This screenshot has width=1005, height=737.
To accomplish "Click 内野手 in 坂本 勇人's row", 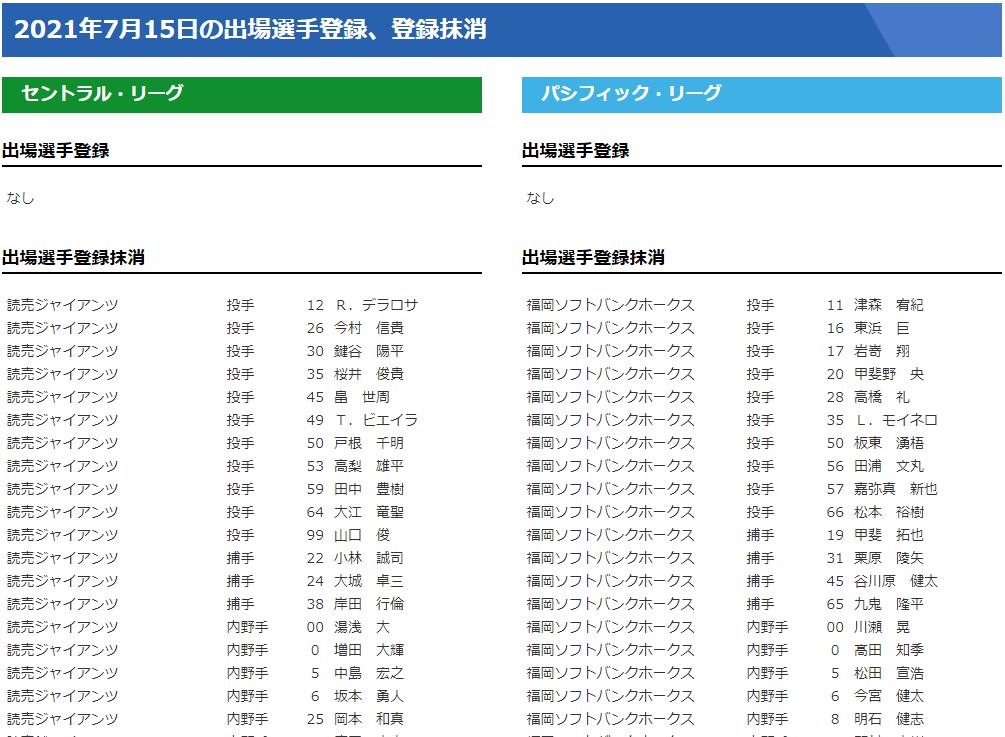I will 247,697.
